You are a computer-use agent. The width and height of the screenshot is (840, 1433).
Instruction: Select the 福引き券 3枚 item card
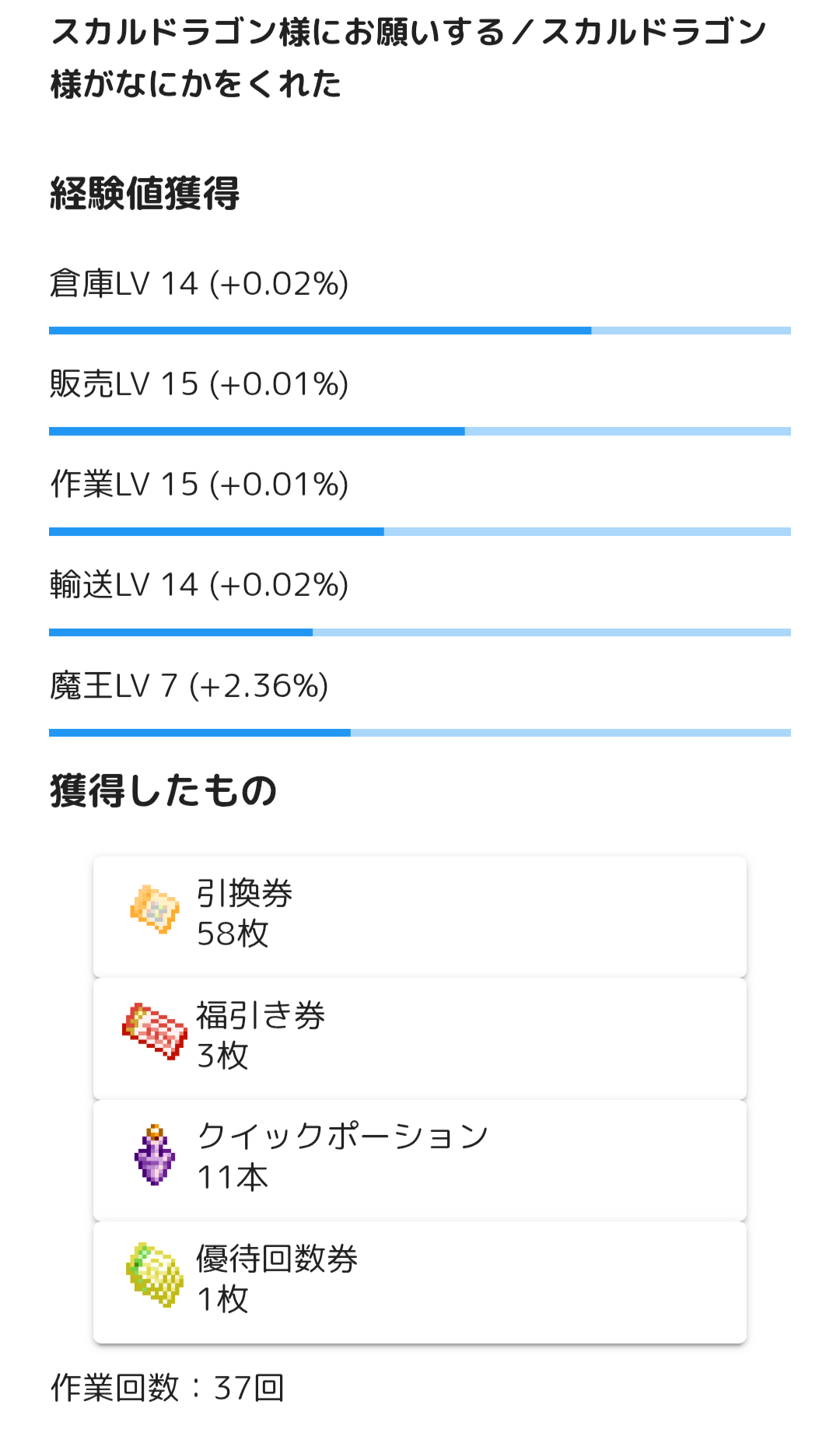point(420,1038)
